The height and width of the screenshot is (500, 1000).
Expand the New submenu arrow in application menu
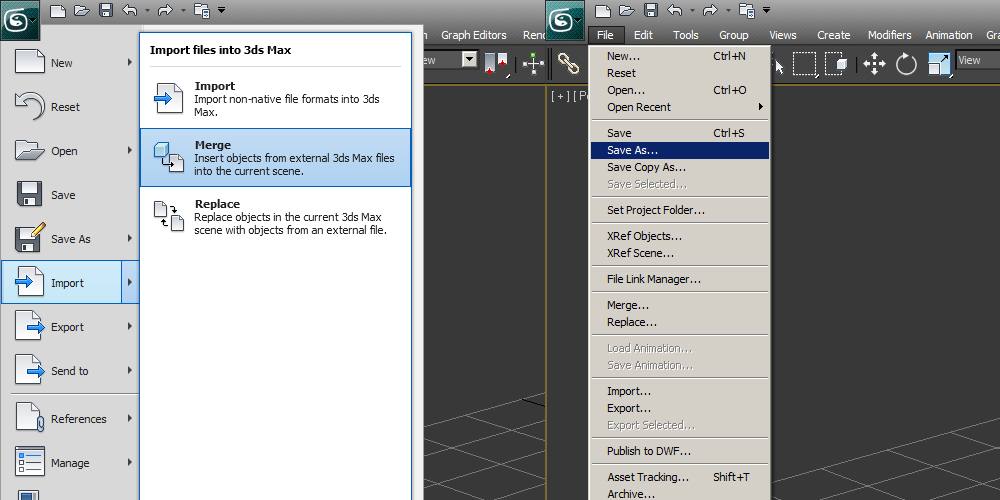[x=129, y=62]
